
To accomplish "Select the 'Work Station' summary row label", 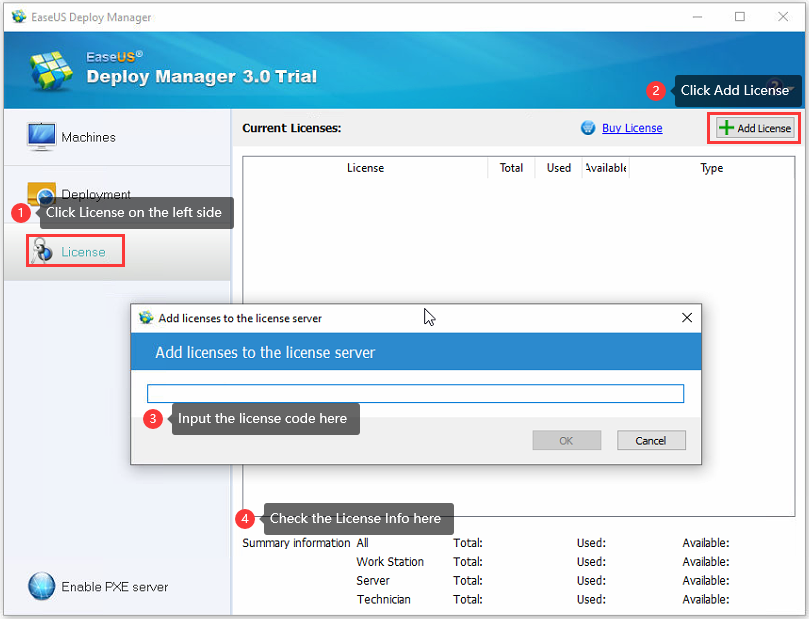I will coord(390,562).
